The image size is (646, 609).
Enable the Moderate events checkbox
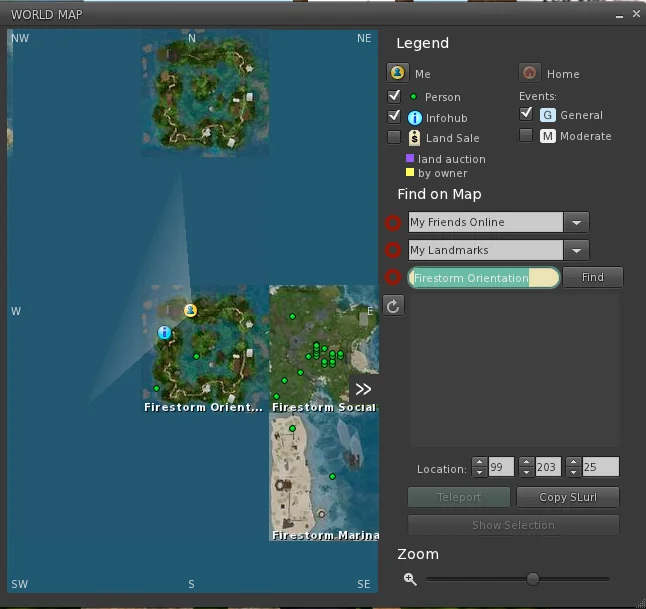tap(526, 135)
